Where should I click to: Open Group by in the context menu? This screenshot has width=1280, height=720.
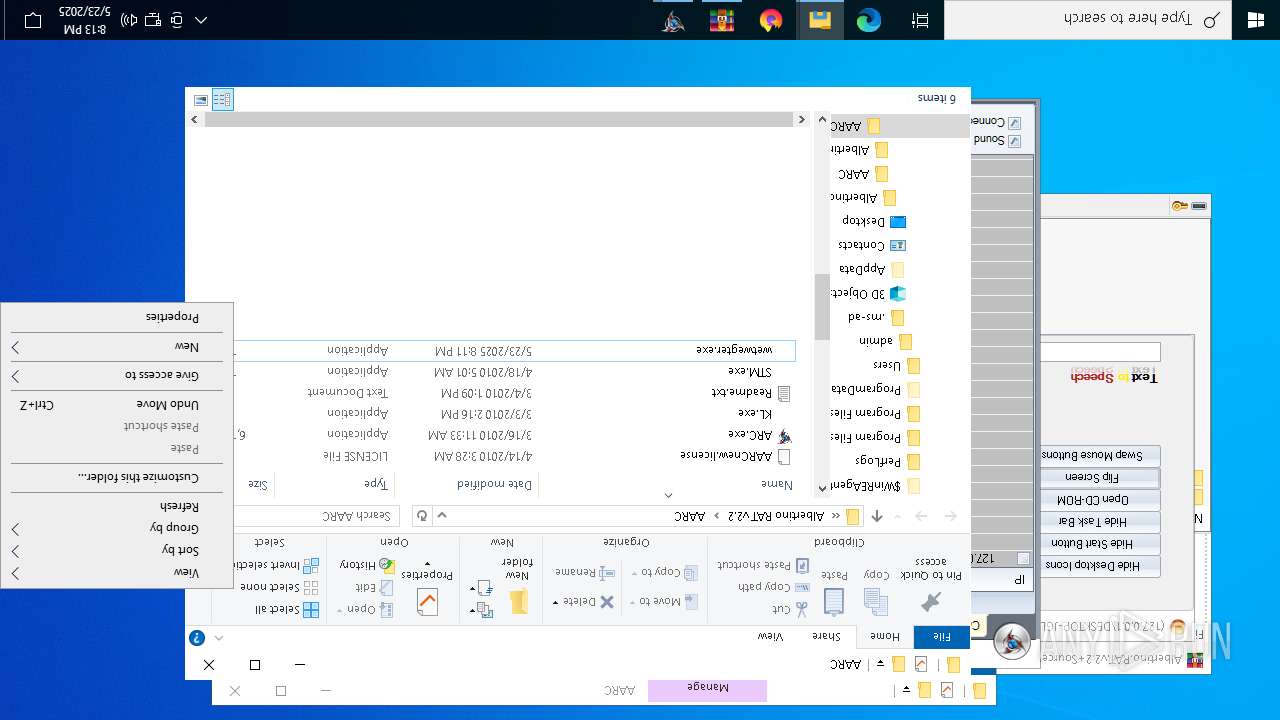117,528
